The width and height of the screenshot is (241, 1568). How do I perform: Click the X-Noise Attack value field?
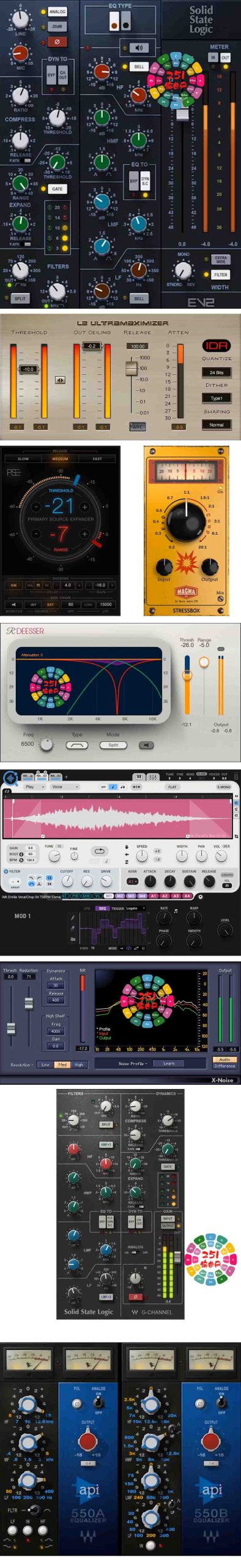click(x=55, y=986)
